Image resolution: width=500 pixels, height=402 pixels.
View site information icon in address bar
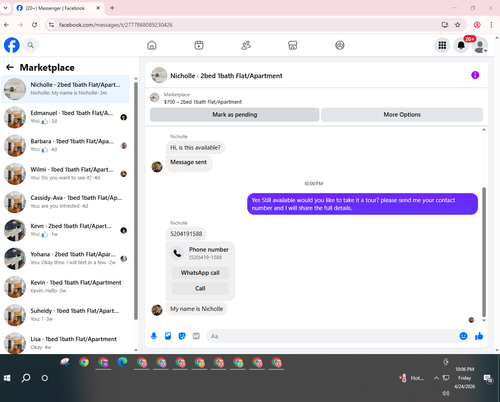51,25
